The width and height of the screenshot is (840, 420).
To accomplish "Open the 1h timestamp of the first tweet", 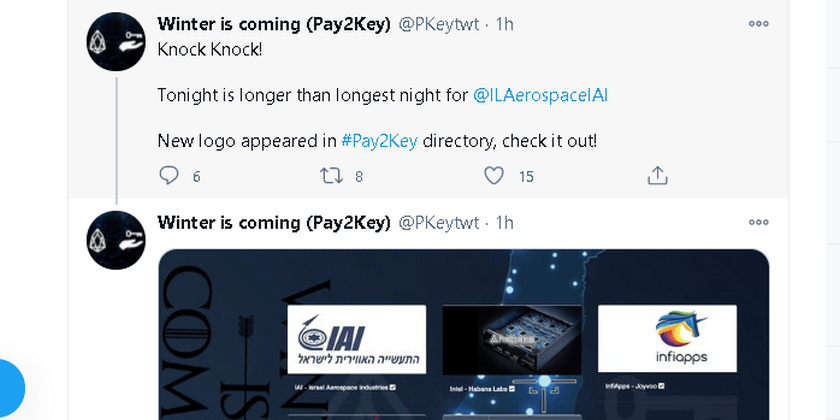I will coord(505,24).
